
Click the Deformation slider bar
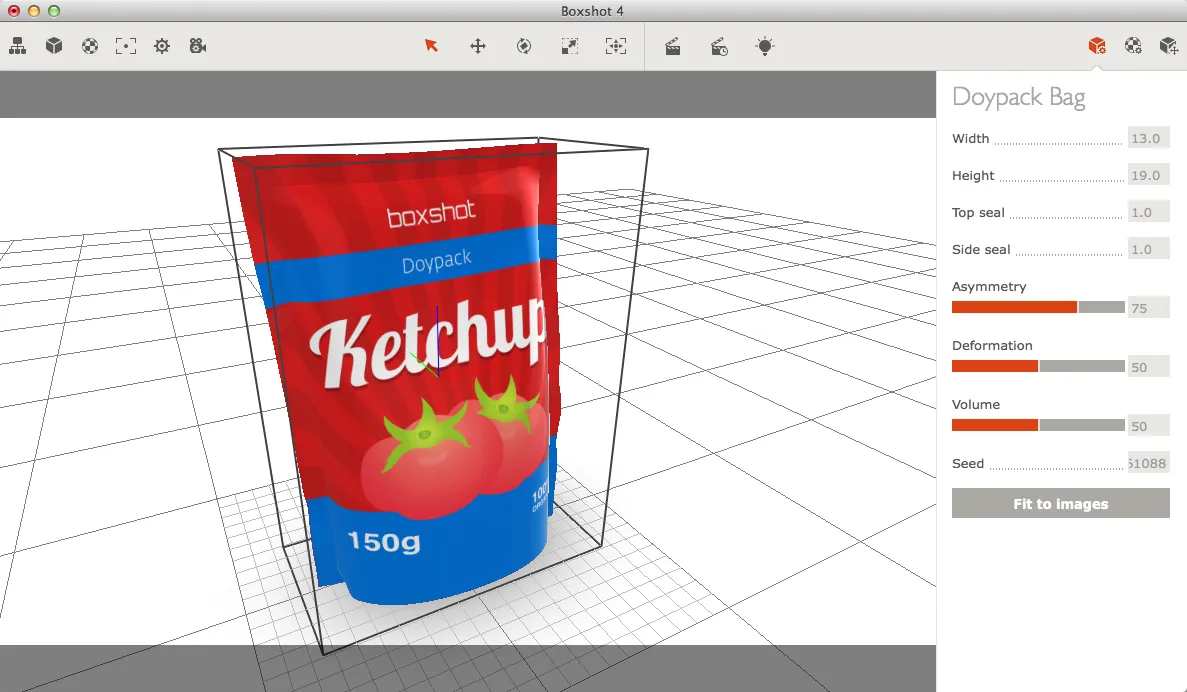click(1038, 366)
